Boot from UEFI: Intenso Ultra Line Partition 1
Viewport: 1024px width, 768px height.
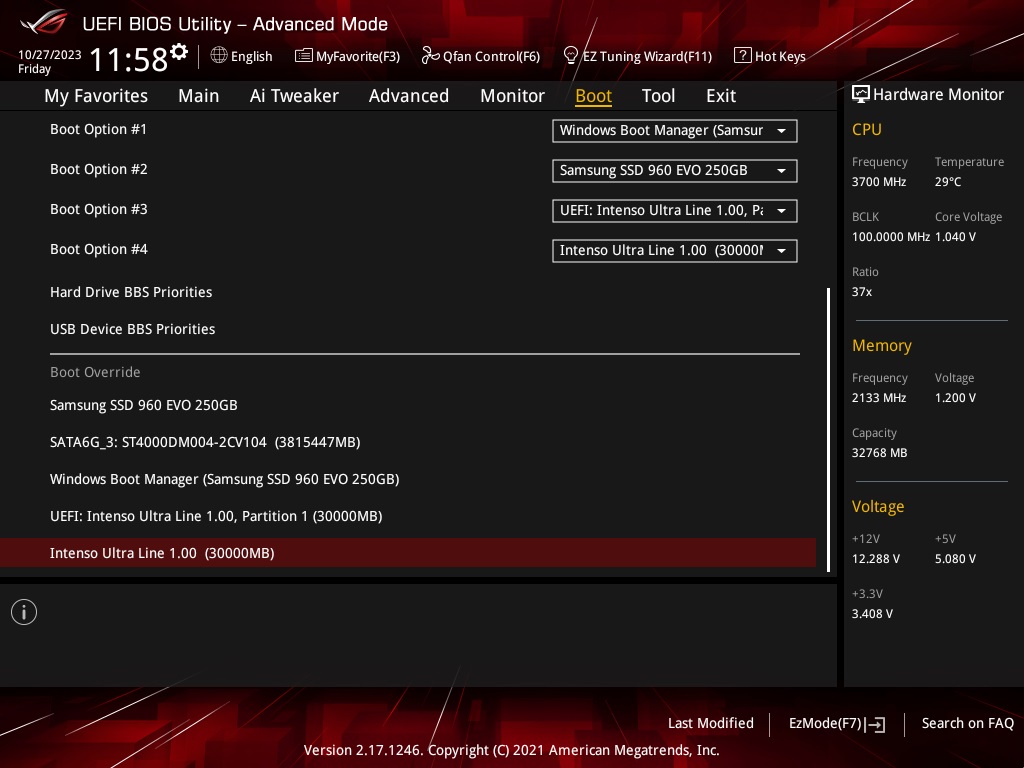[216, 516]
